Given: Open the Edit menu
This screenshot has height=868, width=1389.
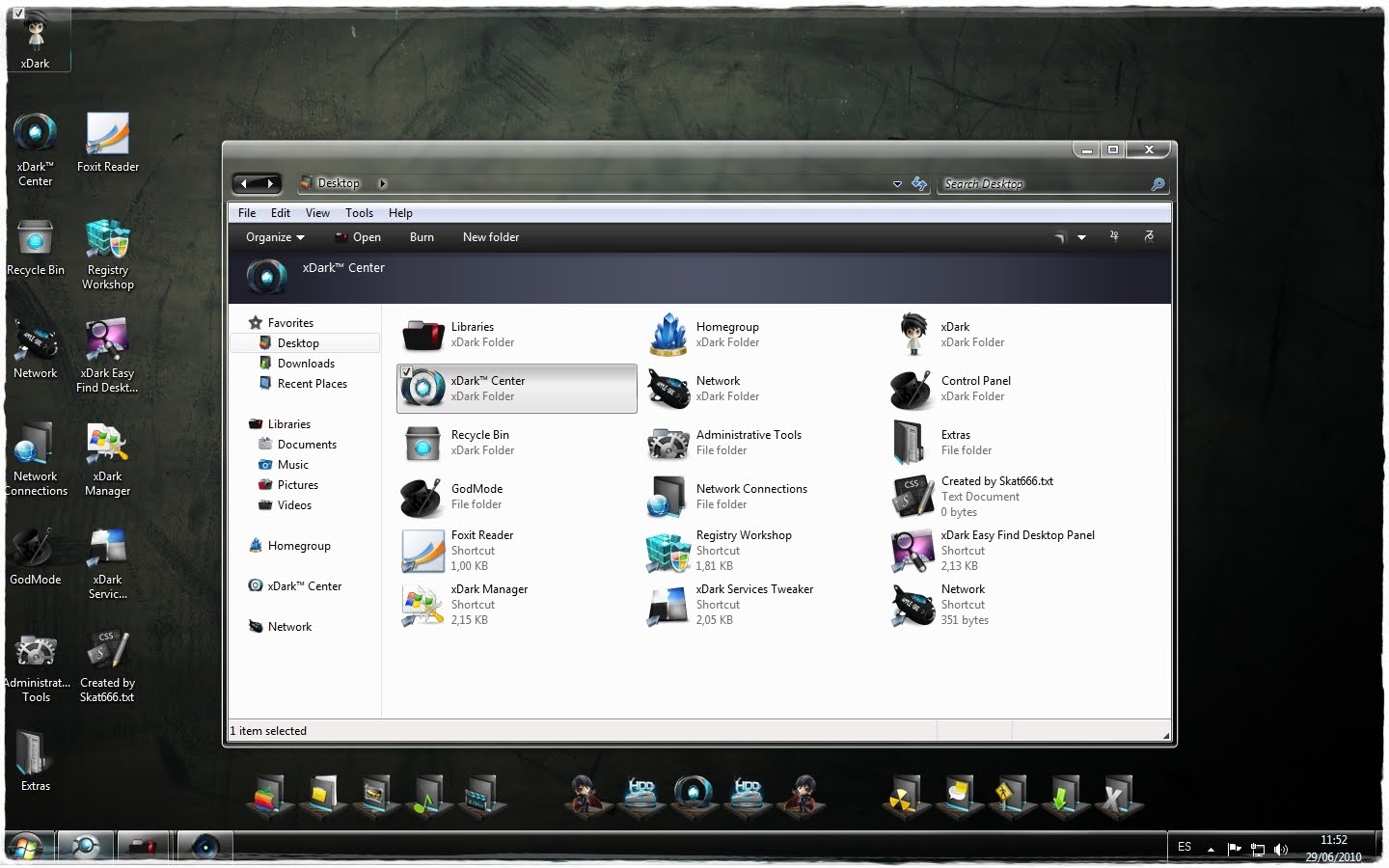Looking at the screenshot, I should tap(281, 213).
